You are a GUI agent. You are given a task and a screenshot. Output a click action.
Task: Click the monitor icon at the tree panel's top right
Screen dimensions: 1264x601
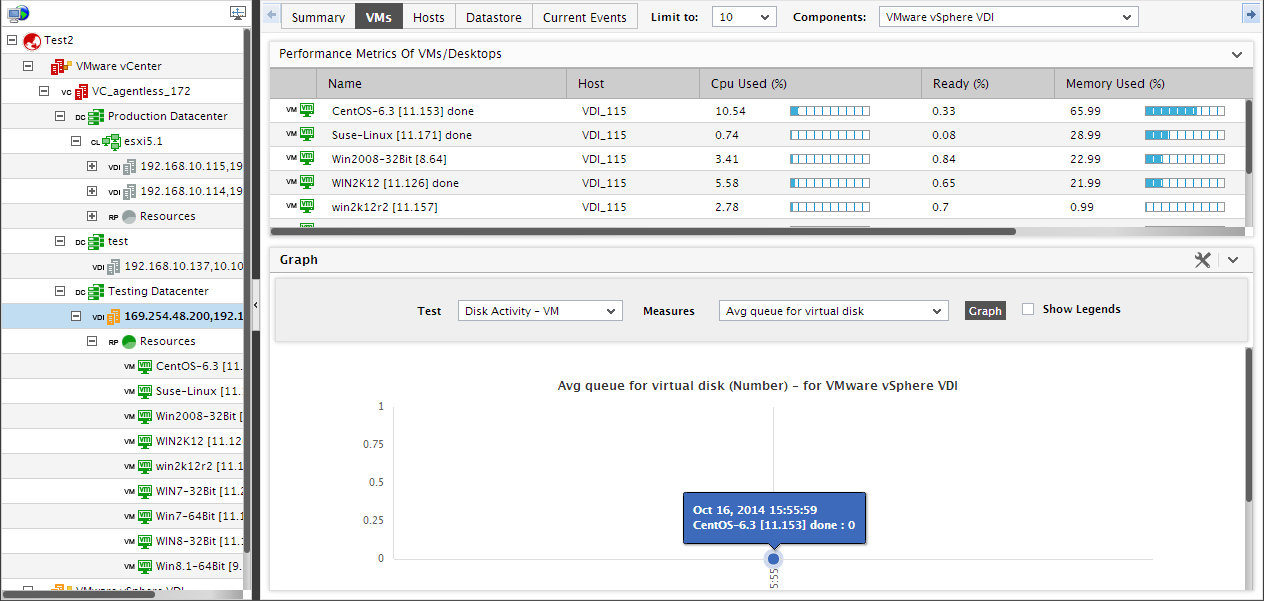click(238, 13)
